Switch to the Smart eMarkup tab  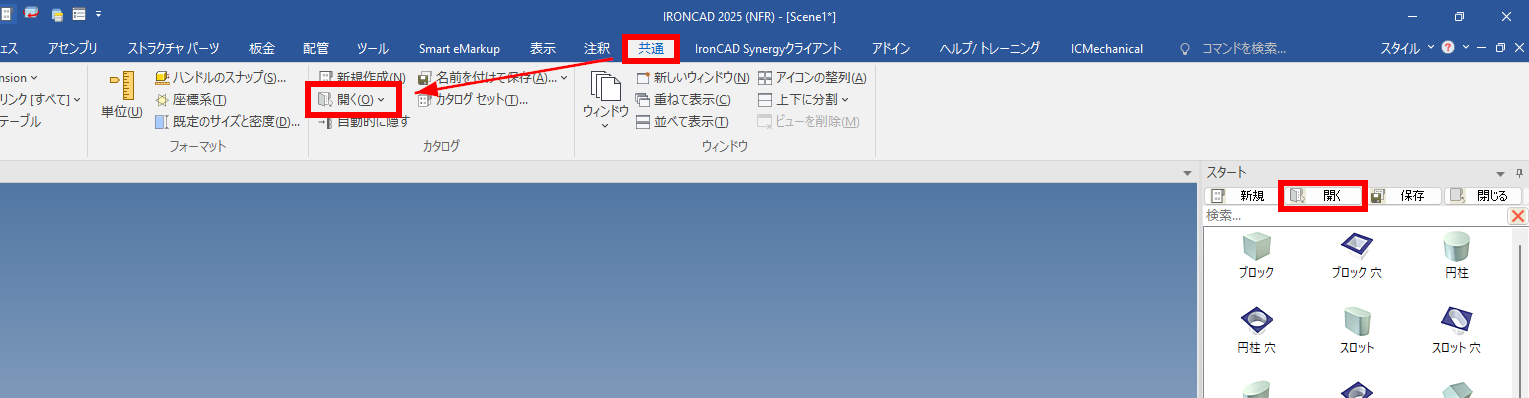tap(459, 48)
